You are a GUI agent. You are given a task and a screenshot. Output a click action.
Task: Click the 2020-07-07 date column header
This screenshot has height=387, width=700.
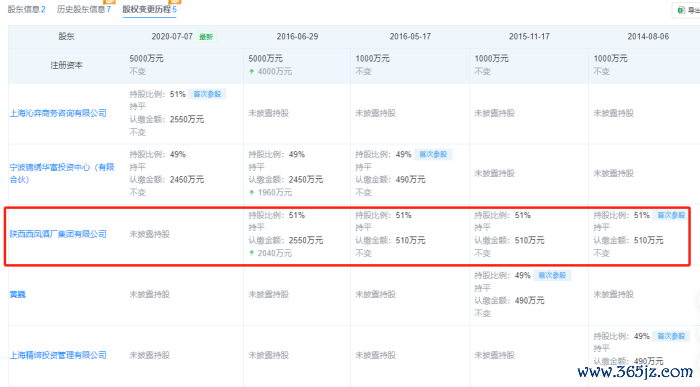point(172,37)
